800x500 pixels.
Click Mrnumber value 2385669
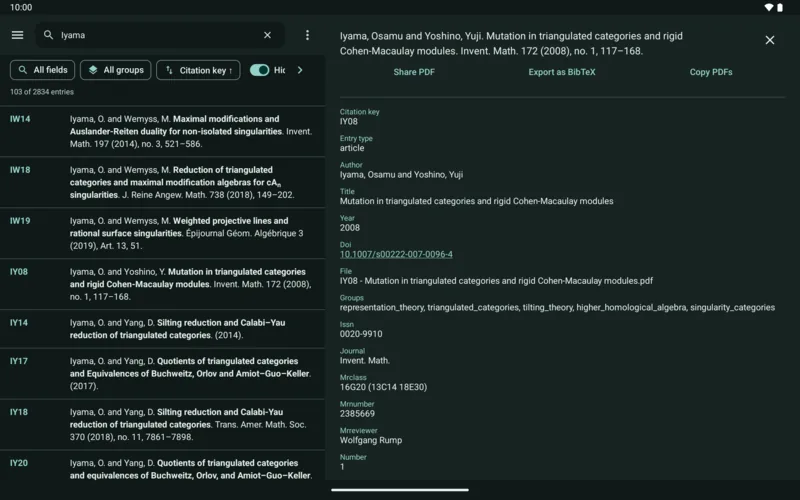(x=357, y=413)
